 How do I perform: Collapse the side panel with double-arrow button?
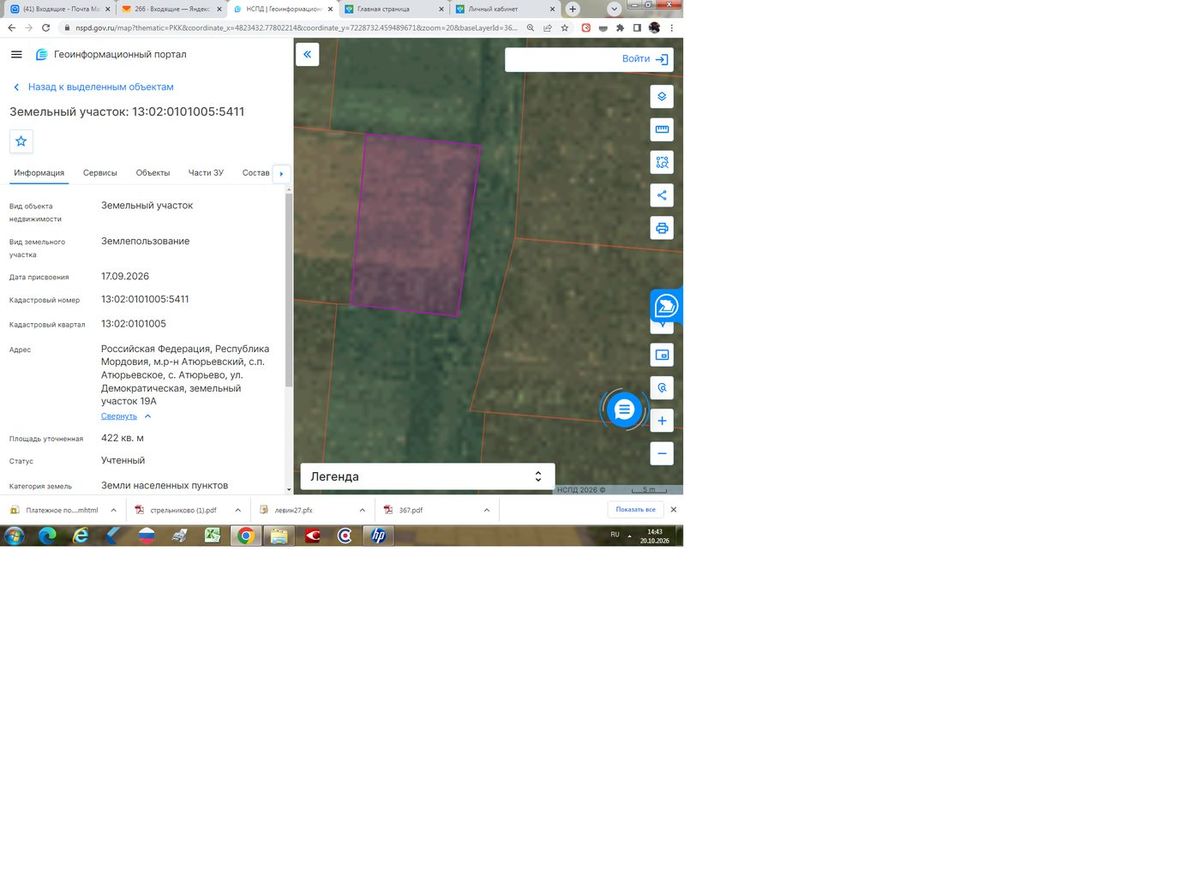click(307, 55)
